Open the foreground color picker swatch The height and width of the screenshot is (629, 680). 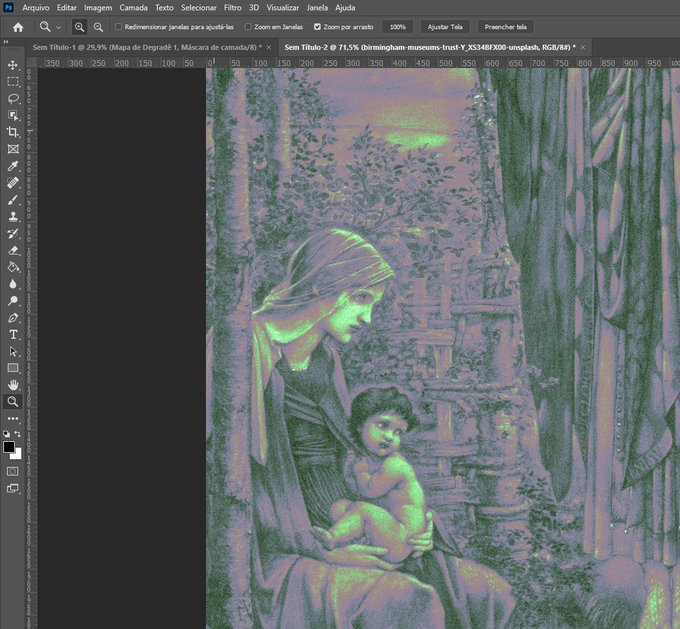[8, 447]
